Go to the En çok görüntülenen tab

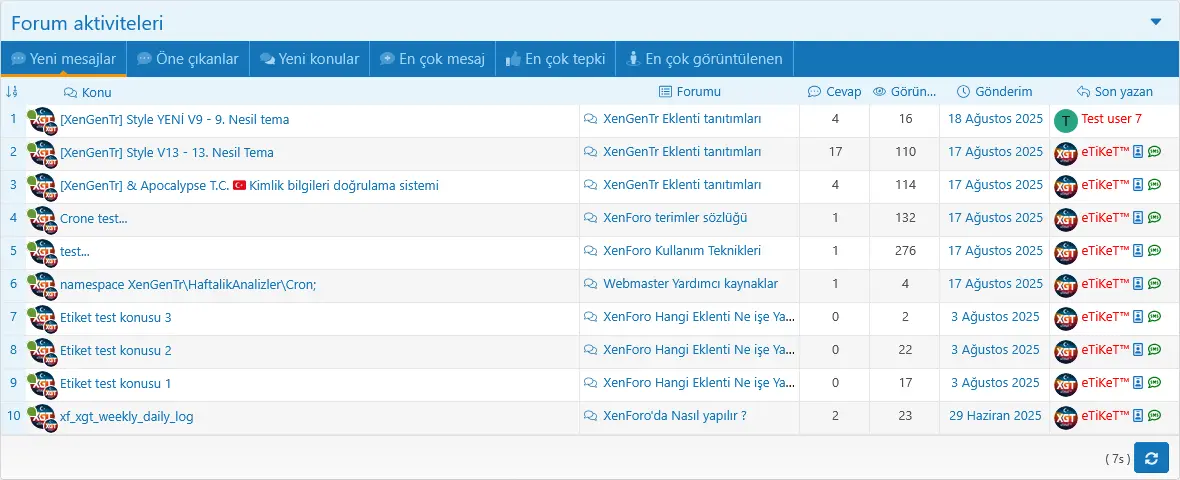click(704, 59)
